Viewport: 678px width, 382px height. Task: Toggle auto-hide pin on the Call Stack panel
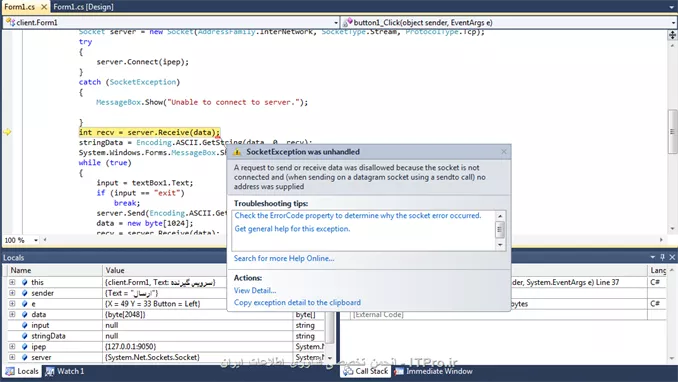coord(662,257)
